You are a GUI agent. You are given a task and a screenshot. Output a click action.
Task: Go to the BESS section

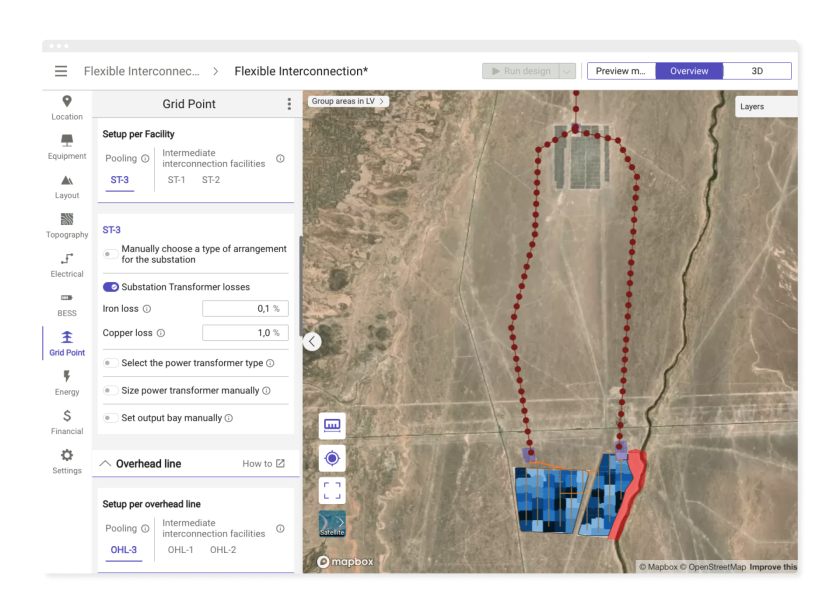[67, 303]
